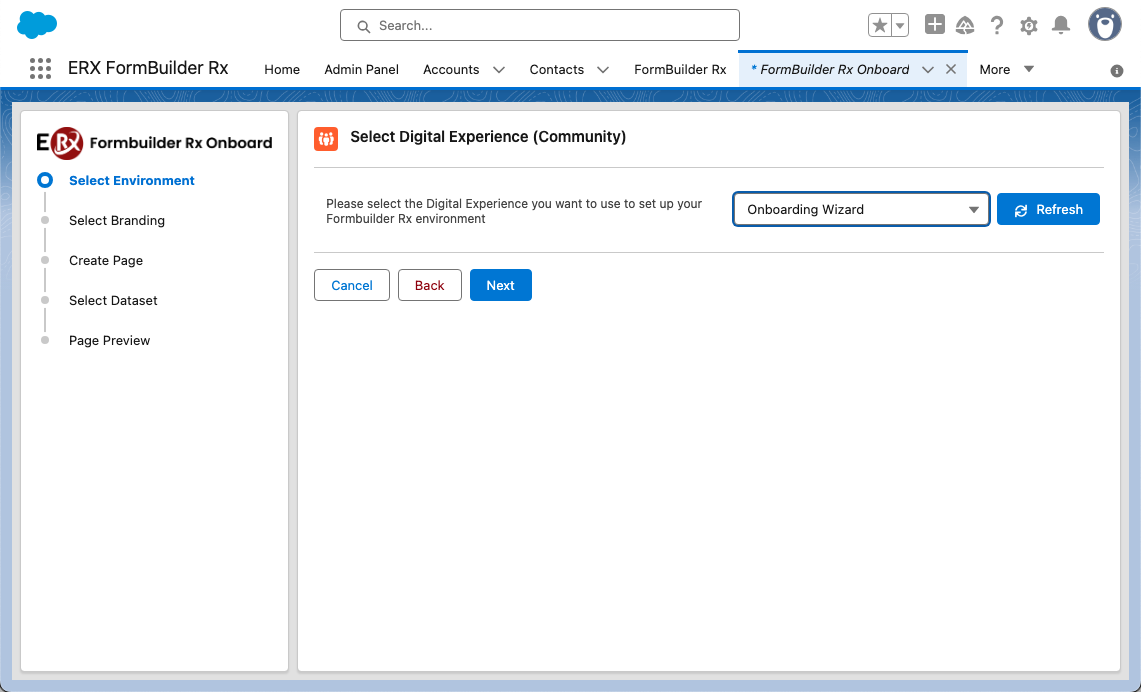Click the Salesforce cloud logo

click(x=37, y=25)
